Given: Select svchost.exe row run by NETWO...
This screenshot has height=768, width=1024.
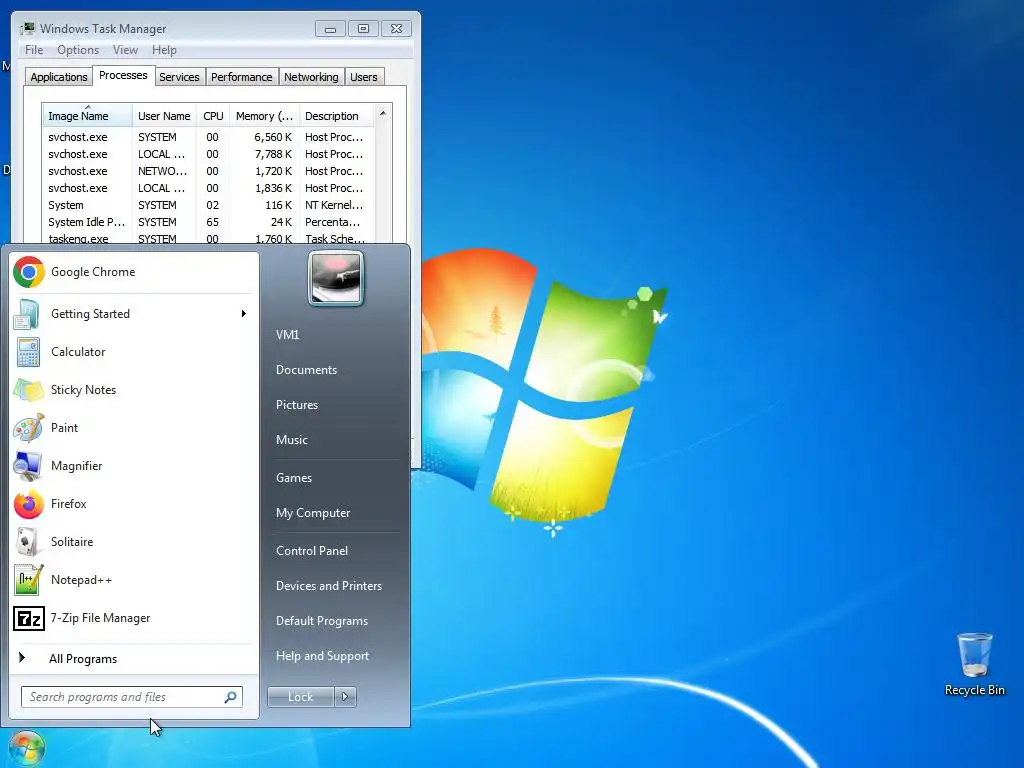Looking at the screenshot, I should point(208,171).
